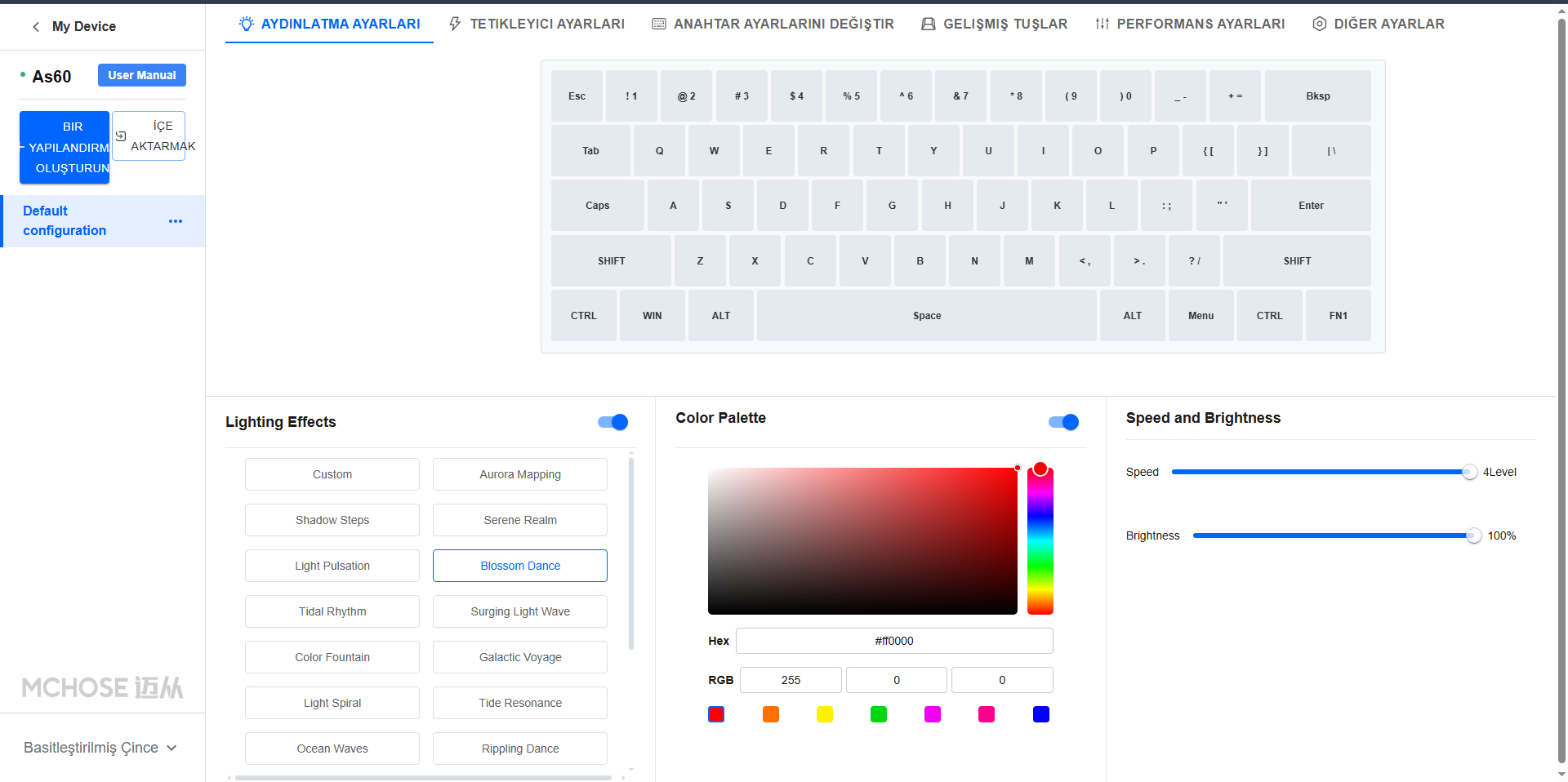Click BIR YAPILANDIRMA OLUŞTURUN button
The height and width of the screenshot is (782, 1568).
[x=65, y=147]
